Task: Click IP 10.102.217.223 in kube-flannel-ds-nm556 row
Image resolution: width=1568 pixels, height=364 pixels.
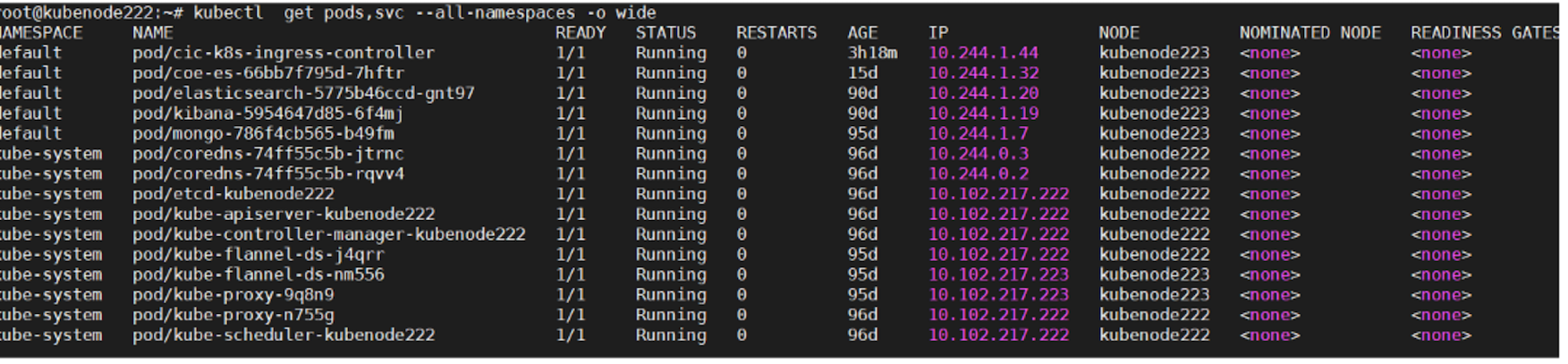Action: click(x=999, y=275)
